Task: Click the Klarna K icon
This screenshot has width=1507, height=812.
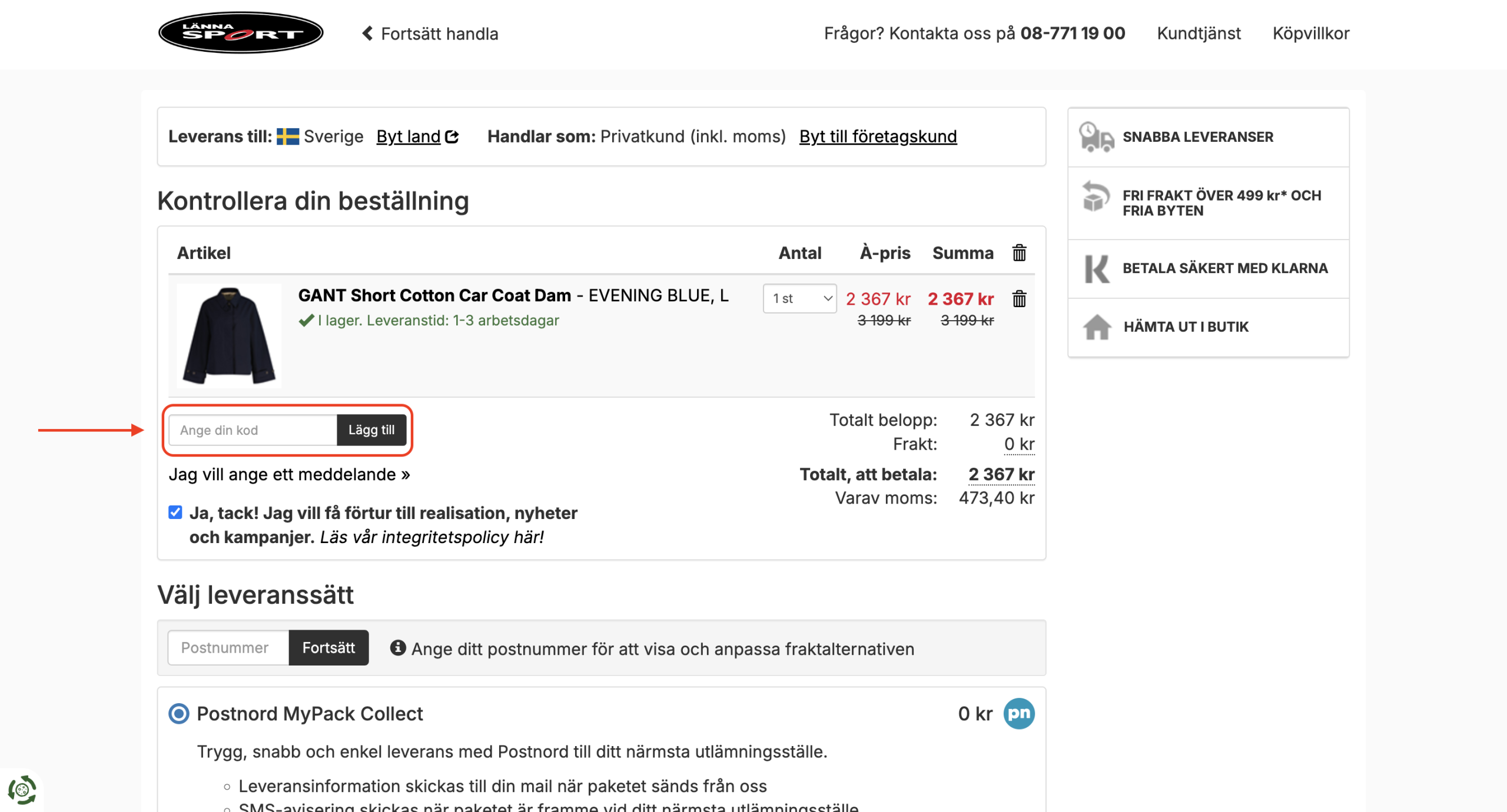Action: point(1096,268)
